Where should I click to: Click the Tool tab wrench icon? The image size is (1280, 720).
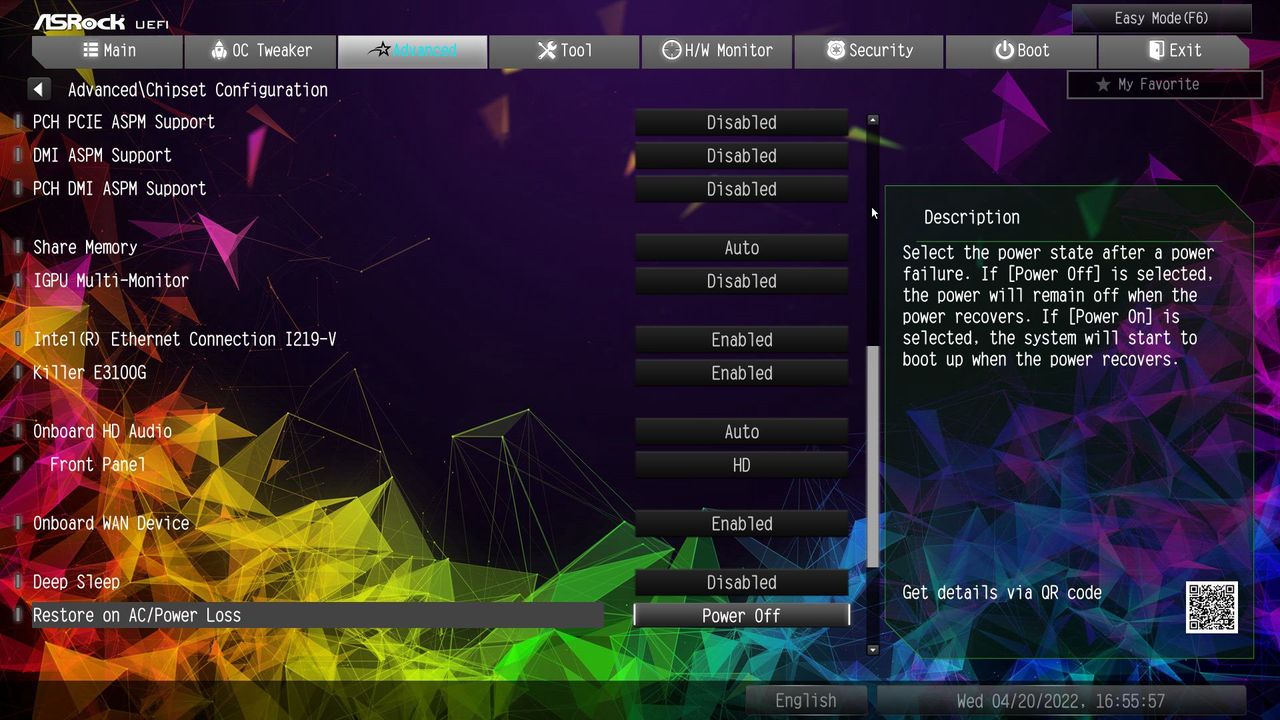pos(546,50)
